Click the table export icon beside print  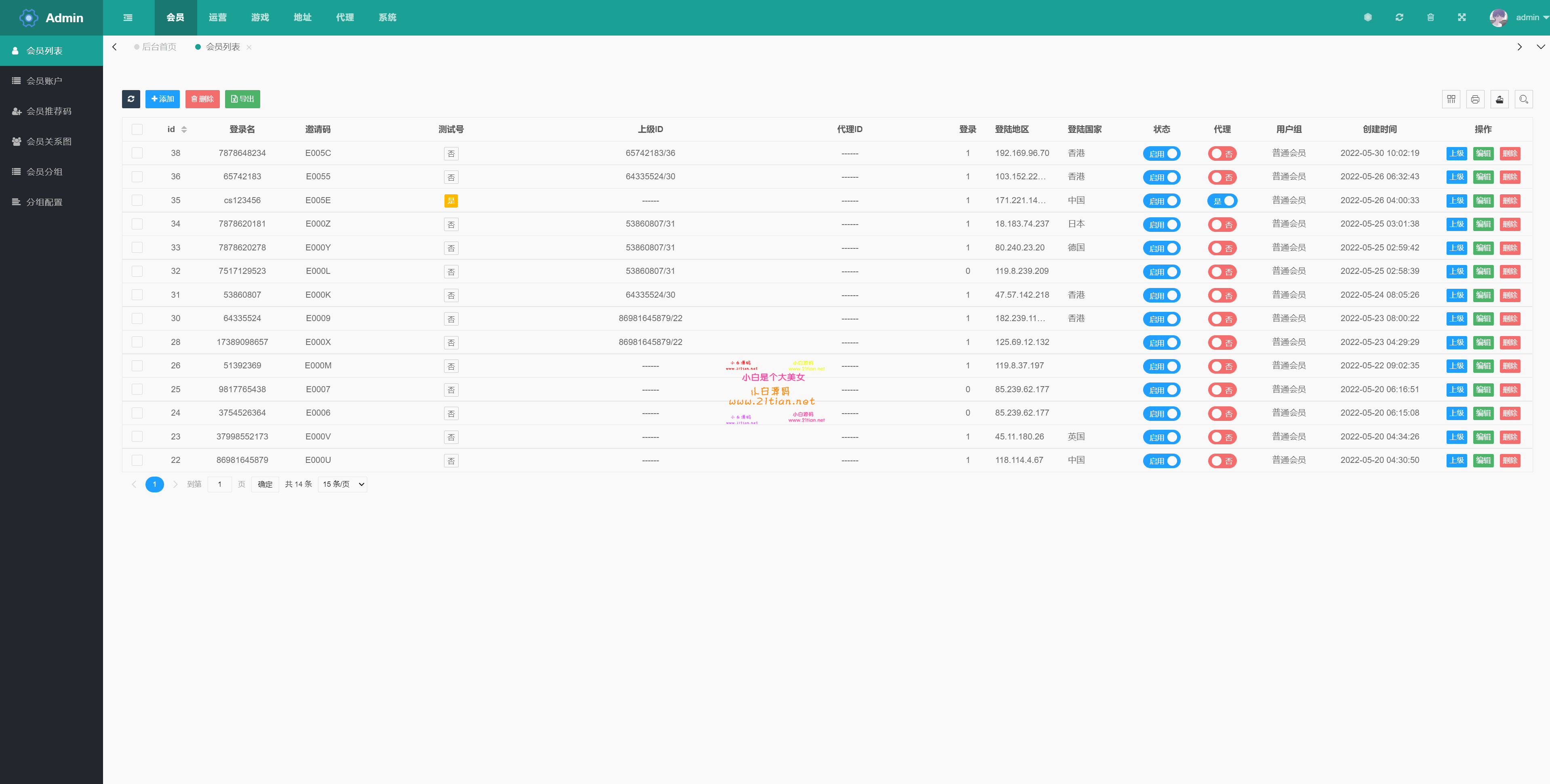tap(1499, 99)
